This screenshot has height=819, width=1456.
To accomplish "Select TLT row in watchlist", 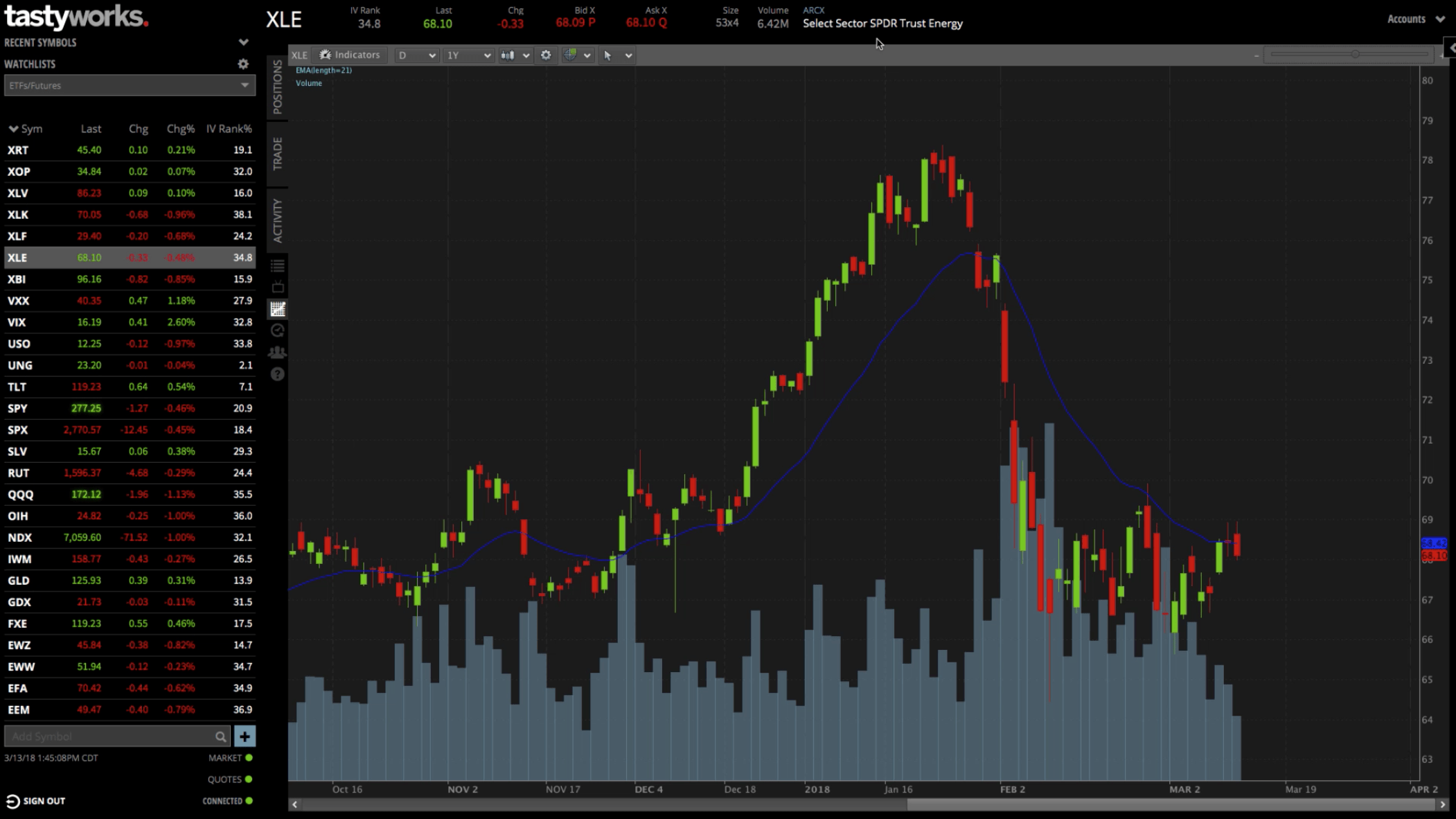I will click(130, 386).
